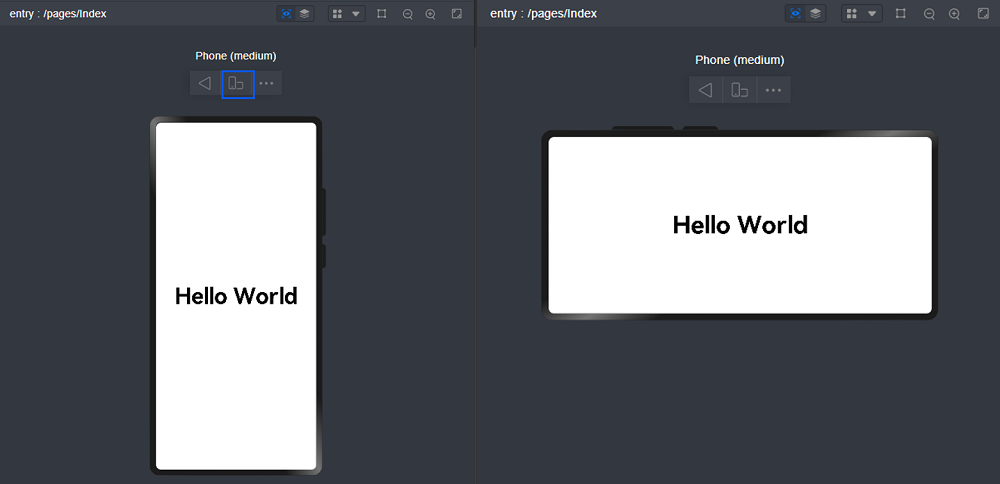Click the frame toggle icon in the landscape previewer toolbar
Viewport: 1000px width, 484px height.
901,14
